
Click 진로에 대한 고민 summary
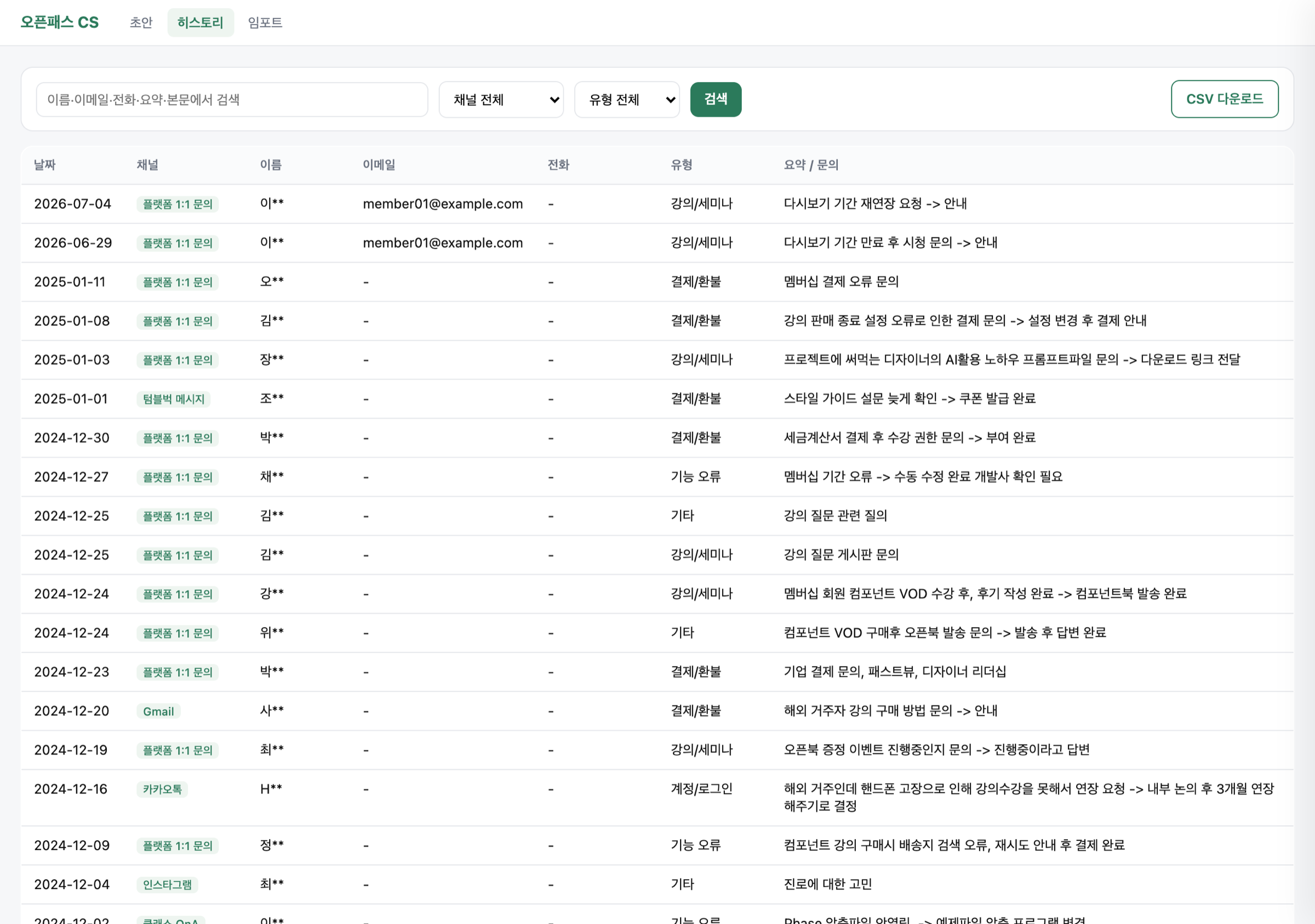pos(827,885)
